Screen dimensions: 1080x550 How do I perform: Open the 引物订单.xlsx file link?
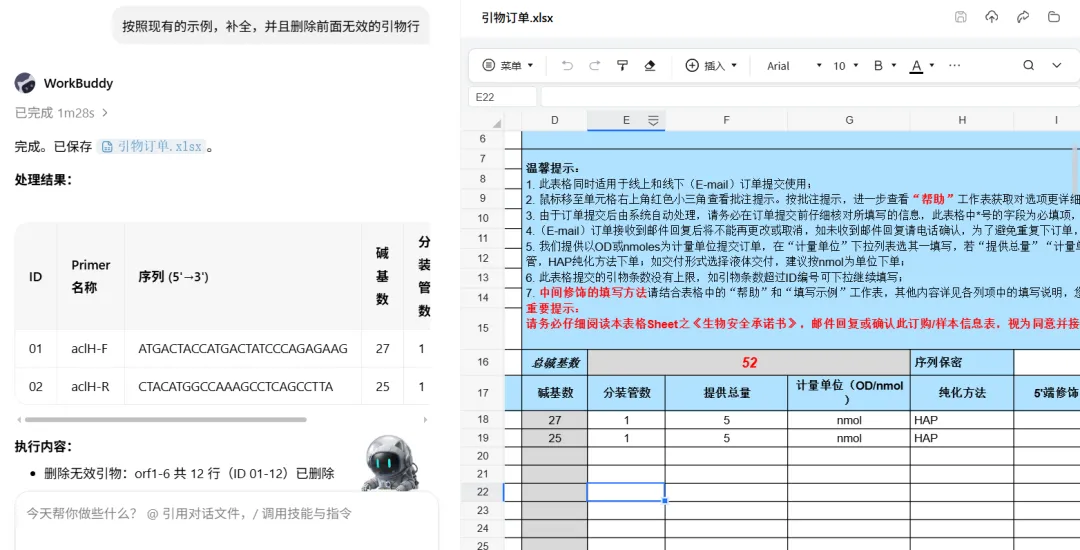[152, 147]
